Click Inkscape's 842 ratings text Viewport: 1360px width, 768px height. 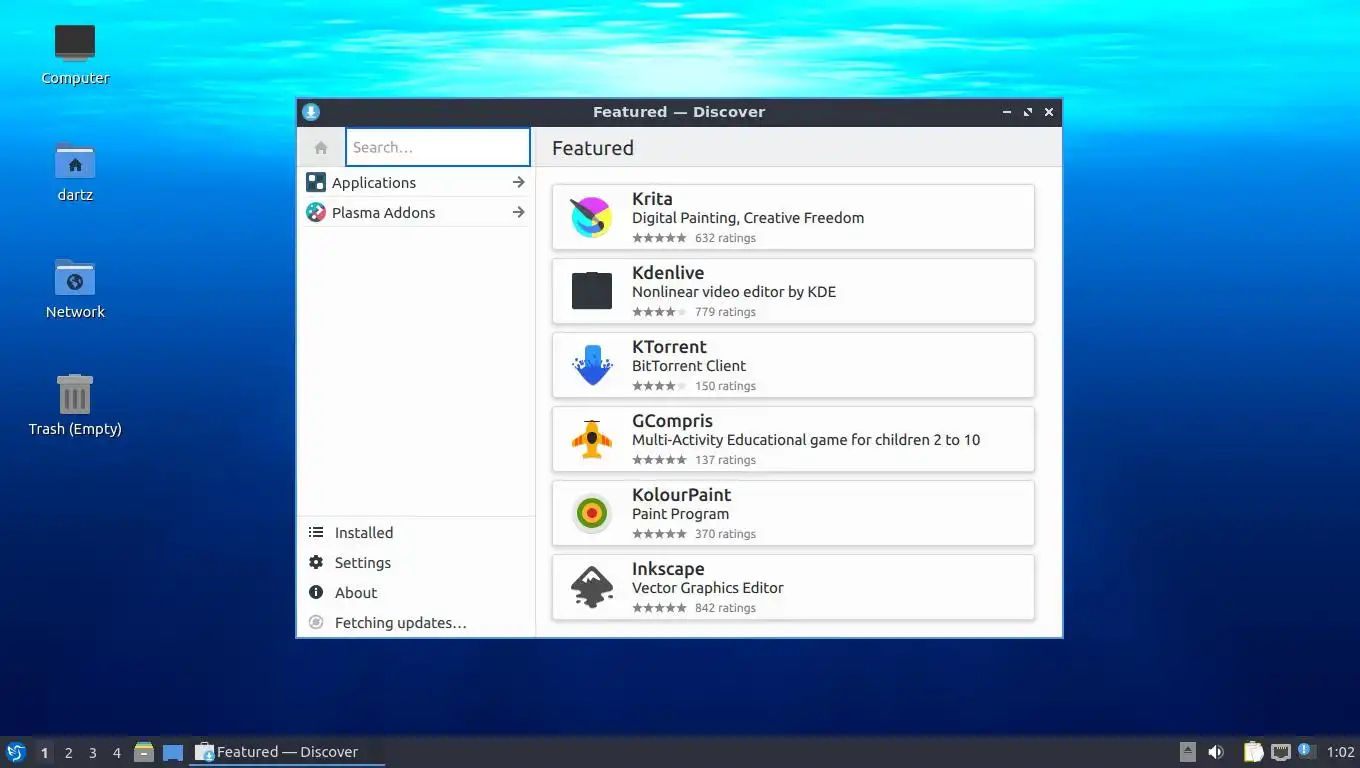coord(725,608)
